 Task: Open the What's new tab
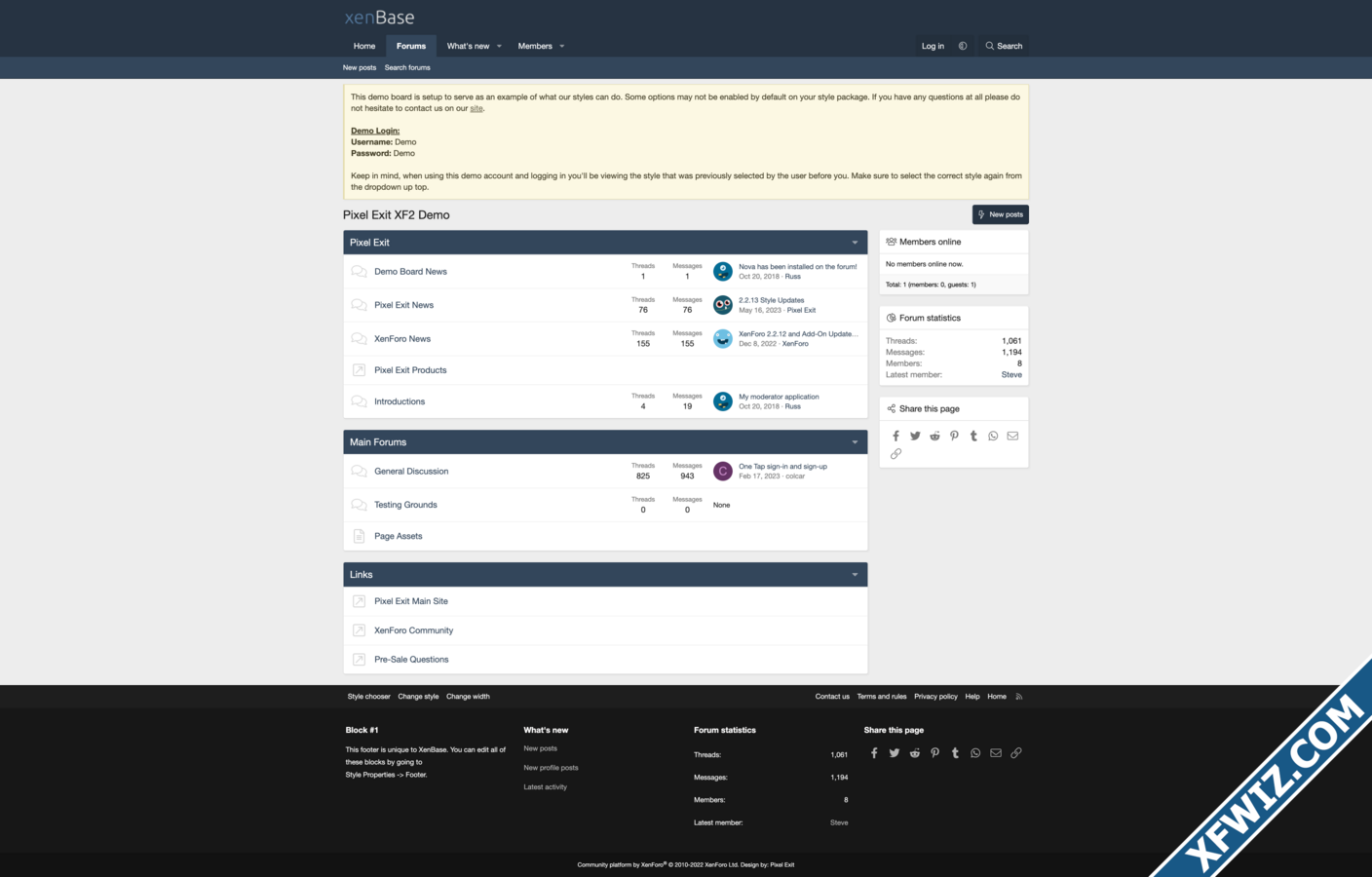(x=468, y=46)
